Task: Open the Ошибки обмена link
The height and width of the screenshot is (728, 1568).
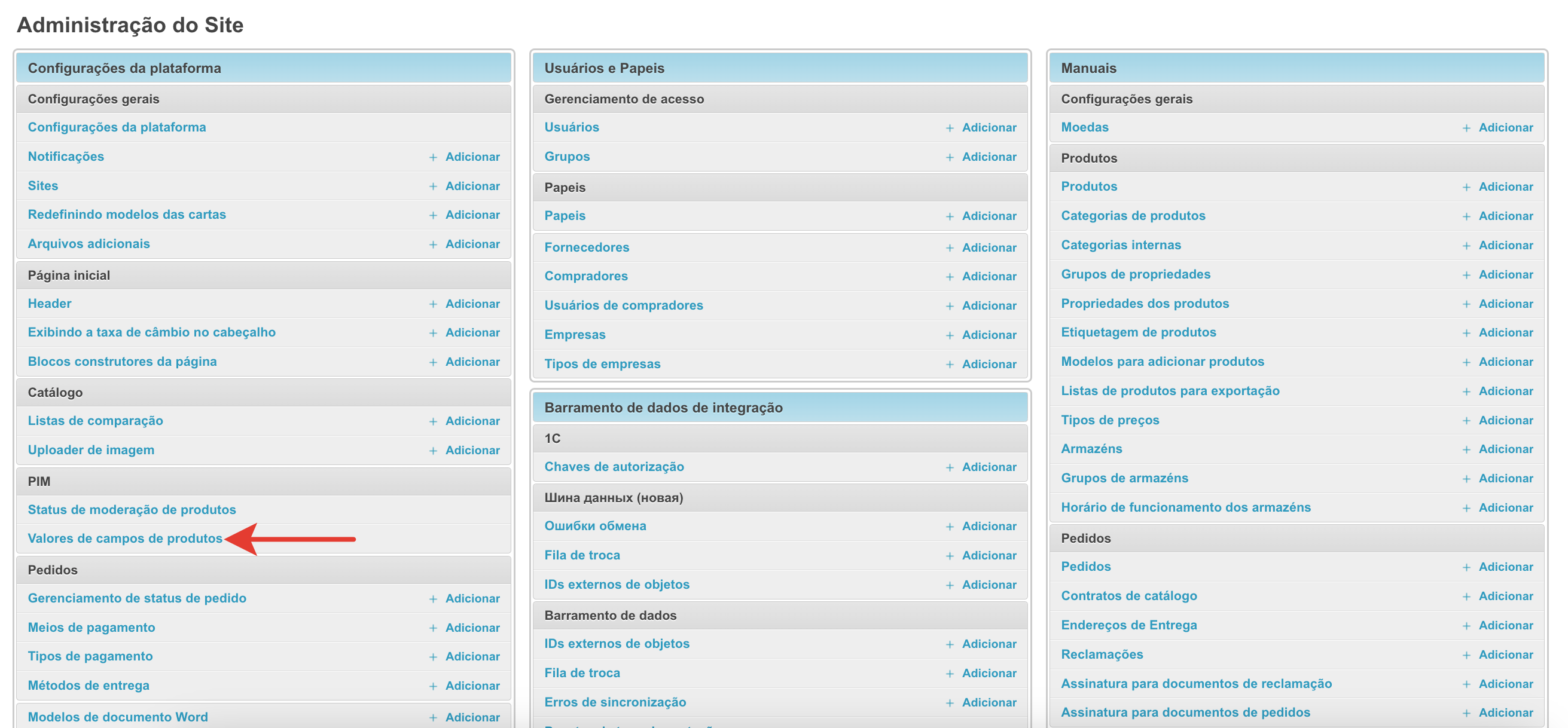Action: (595, 525)
